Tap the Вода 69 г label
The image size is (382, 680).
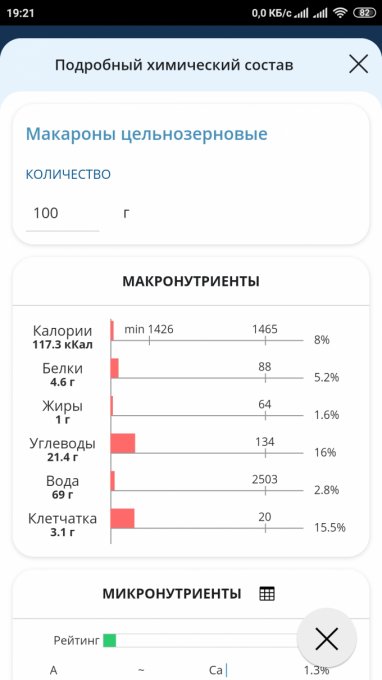click(x=62, y=487)
